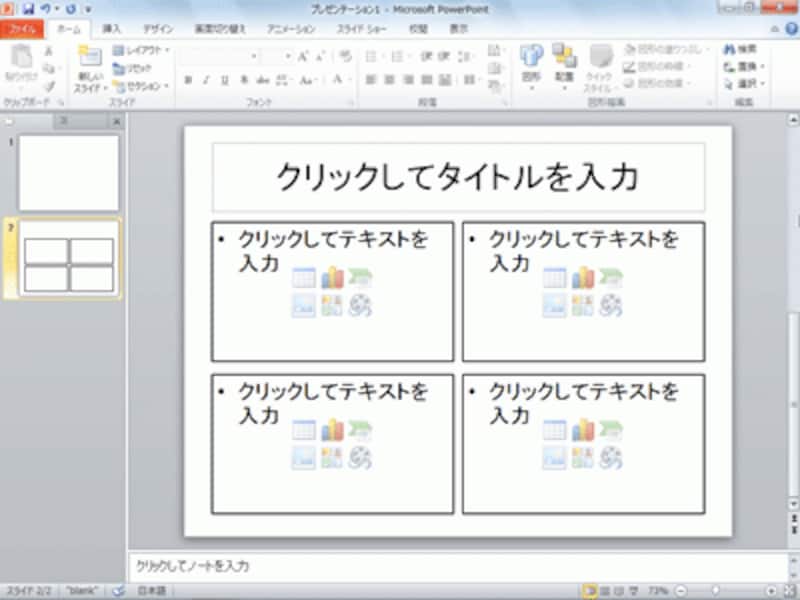
Task: Click the Fit slide to window icon
Action: point(790,591)
